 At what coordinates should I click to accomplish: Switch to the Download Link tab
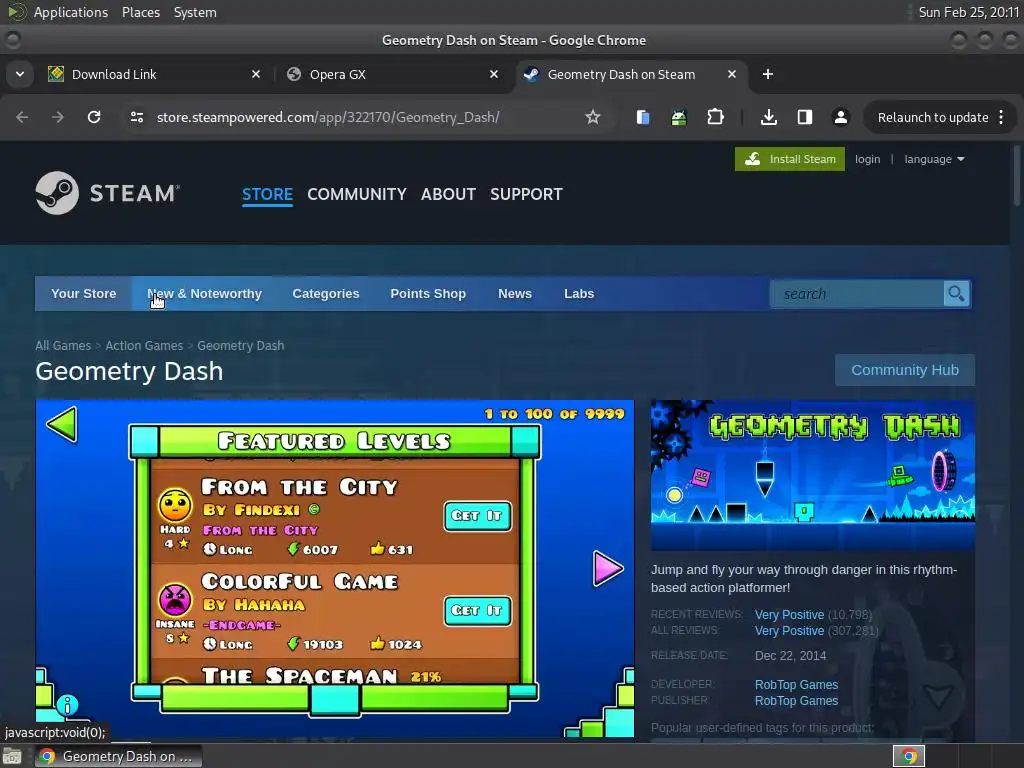pos(153,74)
